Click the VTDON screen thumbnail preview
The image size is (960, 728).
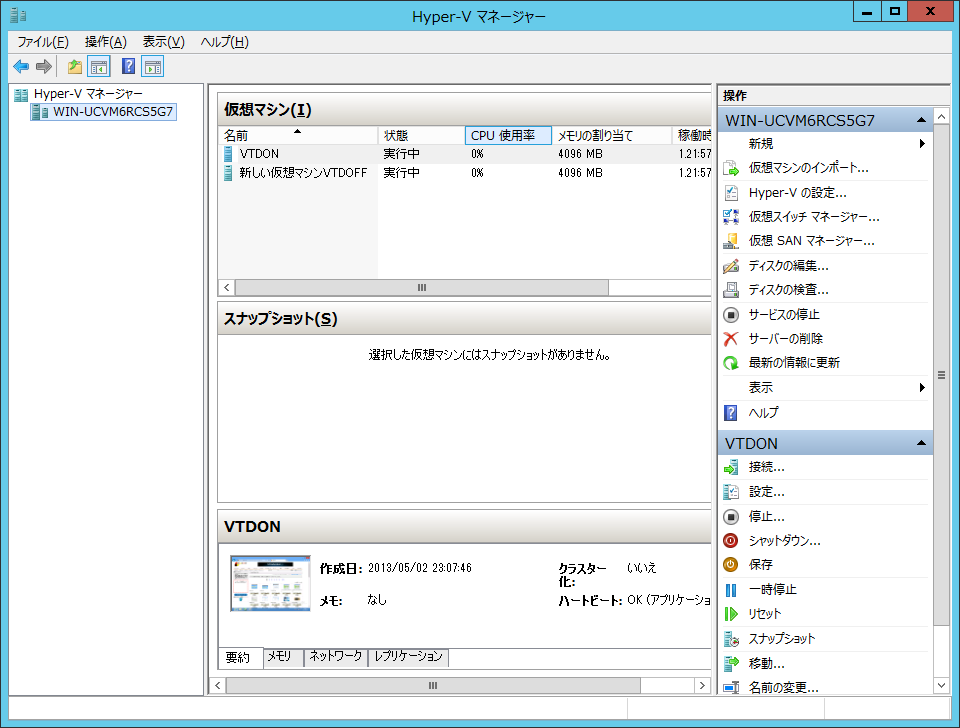click(x=270, y=584)
